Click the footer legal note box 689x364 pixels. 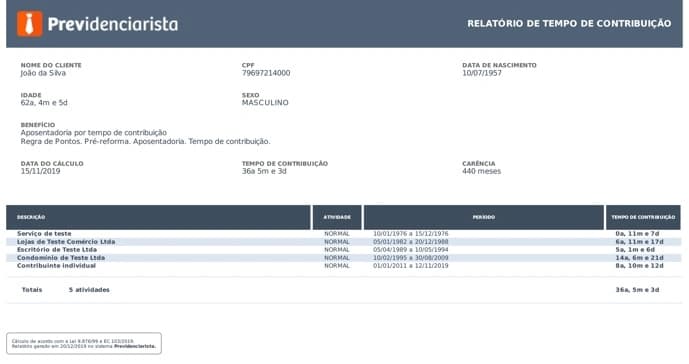(84, 343)
